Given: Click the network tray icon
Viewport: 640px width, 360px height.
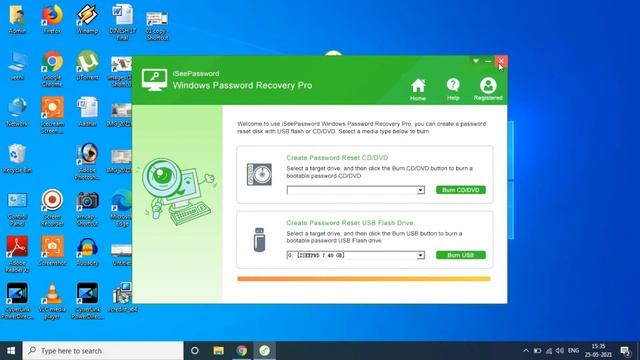Looking at the screenshot, I should click(549, 351).
